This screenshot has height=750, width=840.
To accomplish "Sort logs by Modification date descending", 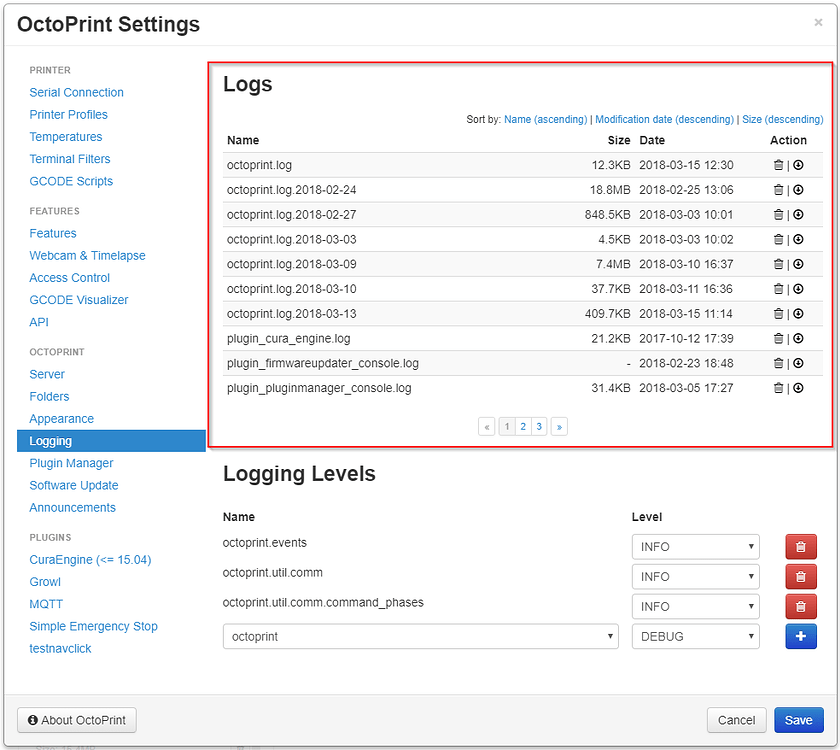I will click(x=665, y=119).
